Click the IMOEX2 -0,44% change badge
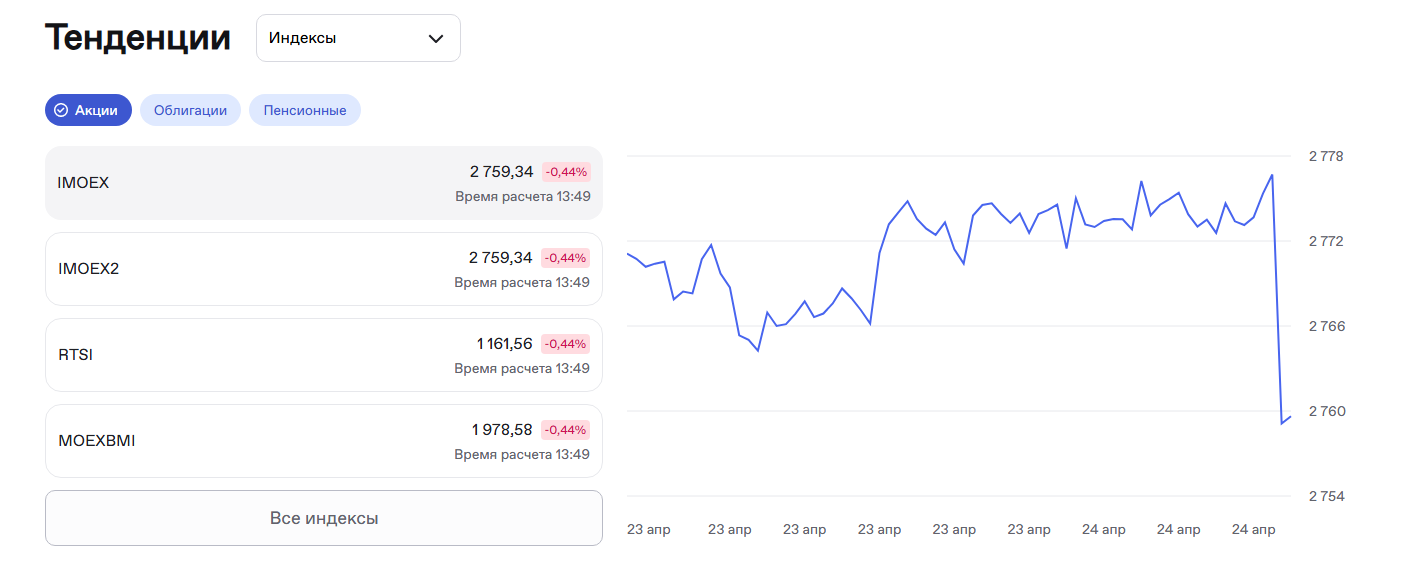The height and width of the screenshot is (579, 1425). point(566,258)
